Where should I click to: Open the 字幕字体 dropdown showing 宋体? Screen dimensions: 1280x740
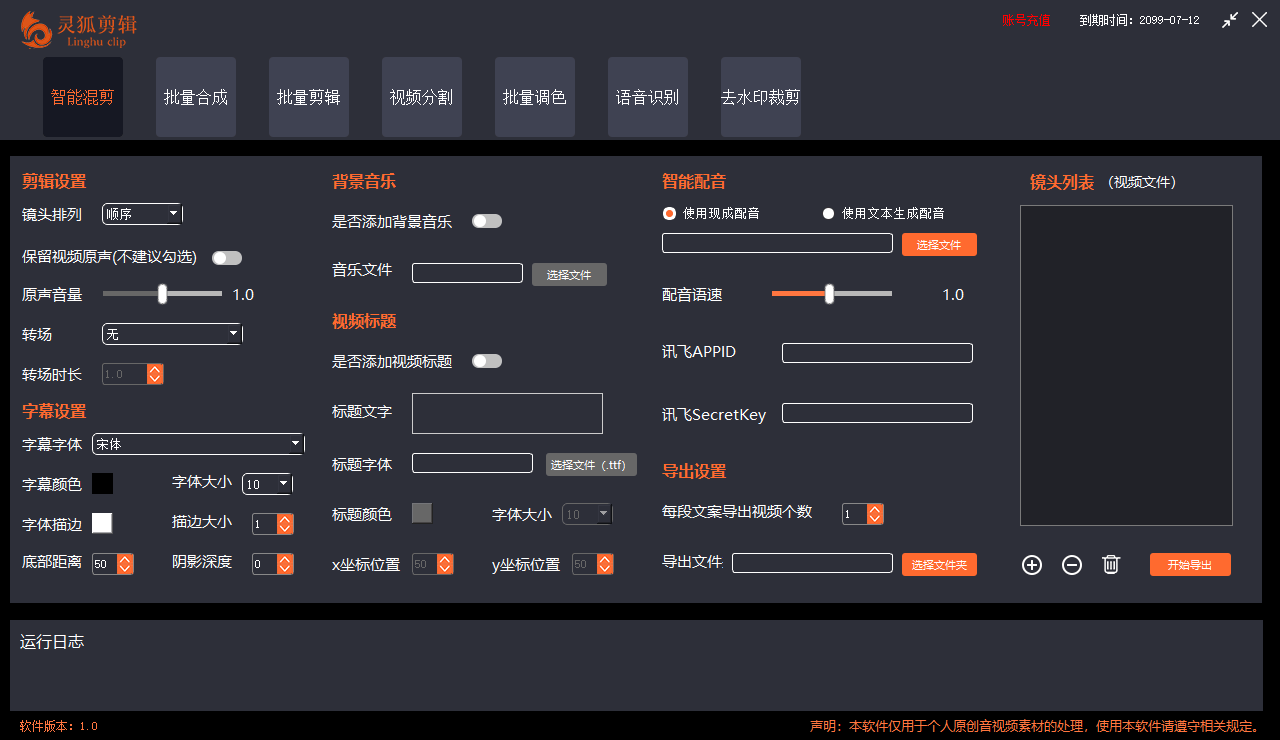(x=197, y=443)
